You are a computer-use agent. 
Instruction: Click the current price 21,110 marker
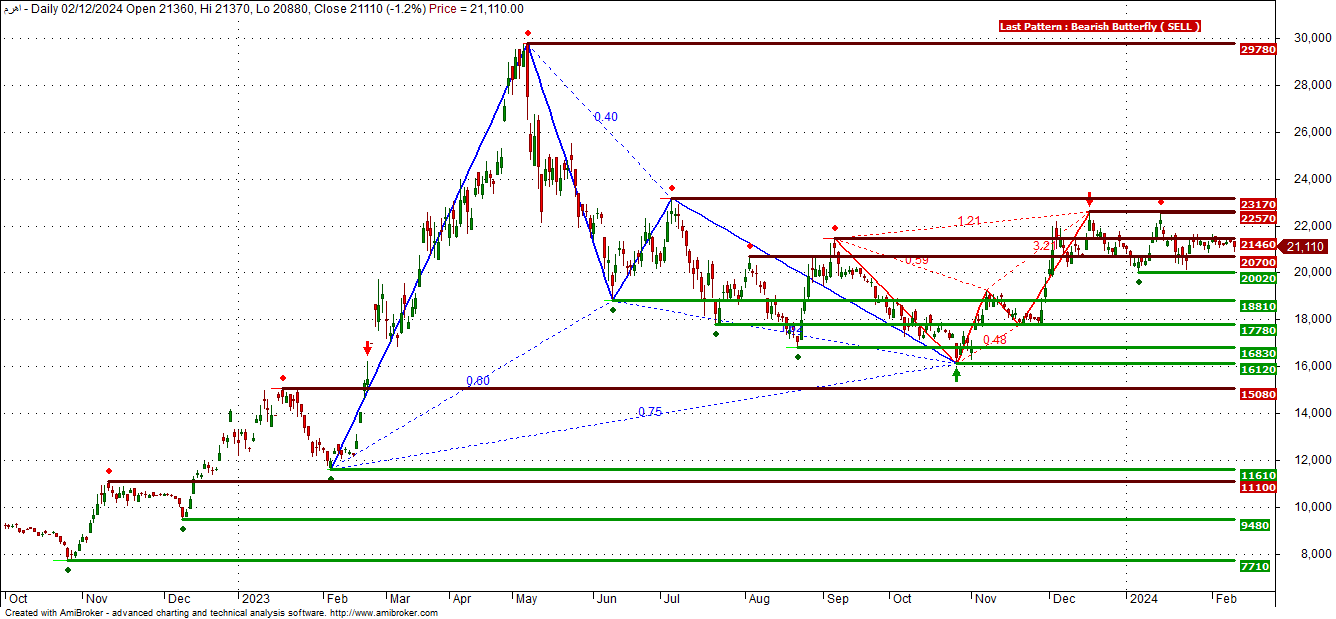[x=1305, y=247]
